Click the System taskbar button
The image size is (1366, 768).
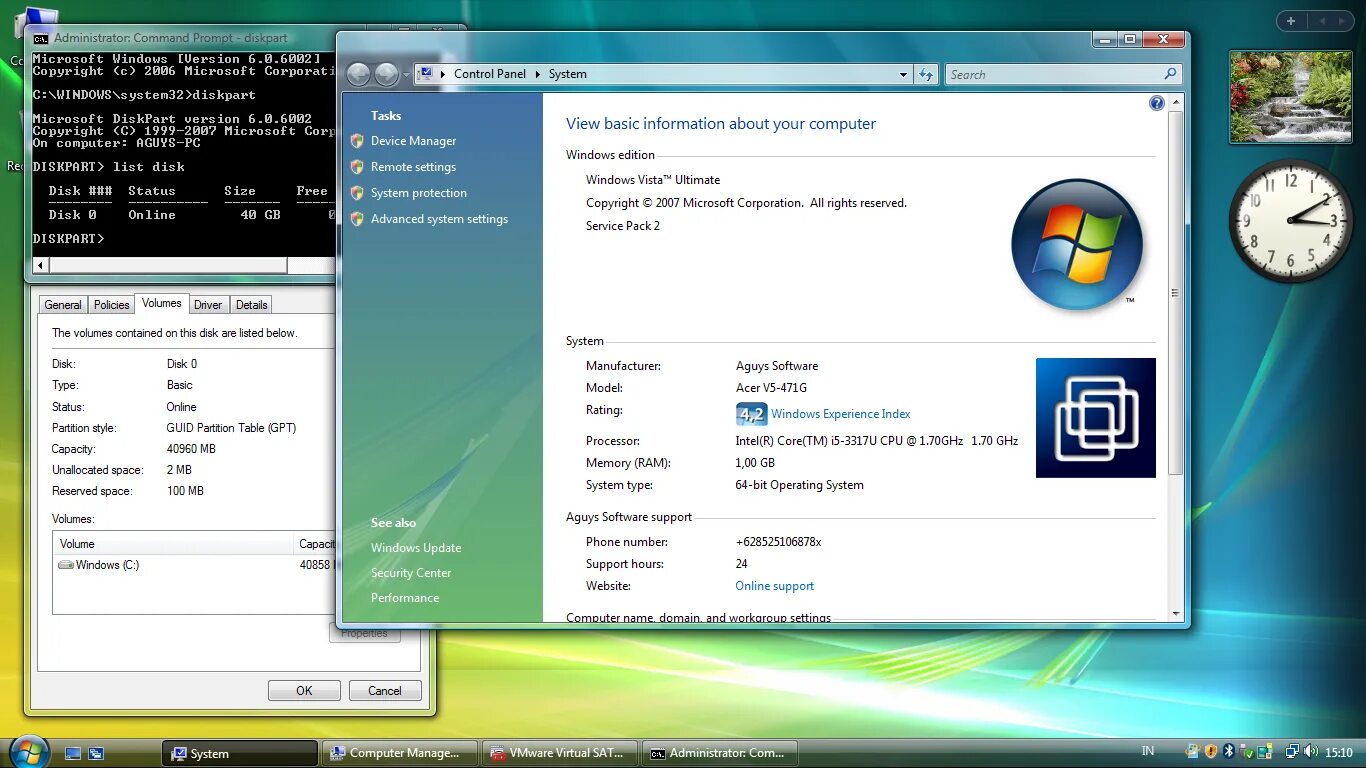click(240, 753)
